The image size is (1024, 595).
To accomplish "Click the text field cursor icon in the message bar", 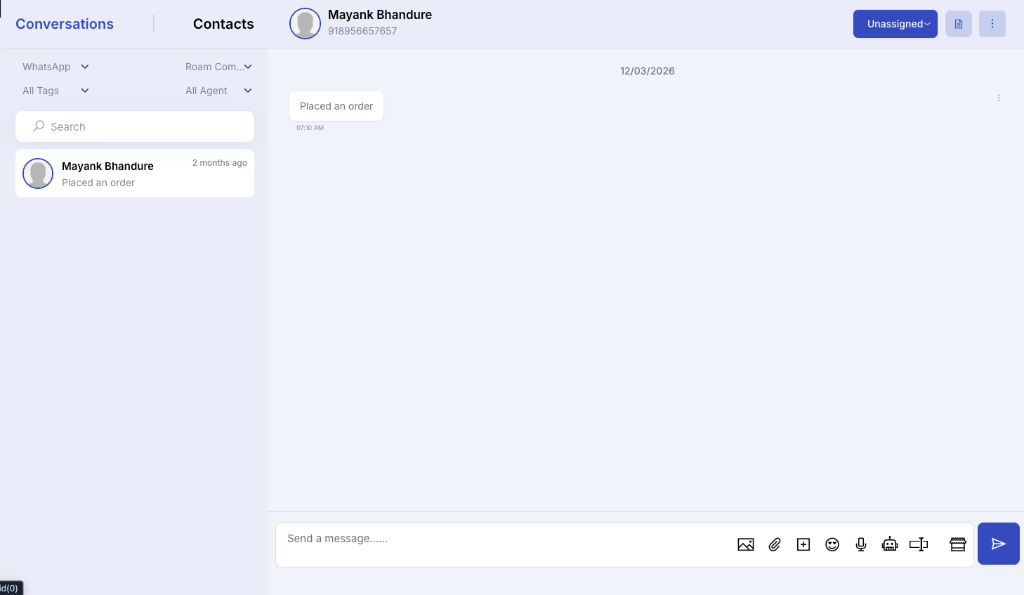I will 918,544.
